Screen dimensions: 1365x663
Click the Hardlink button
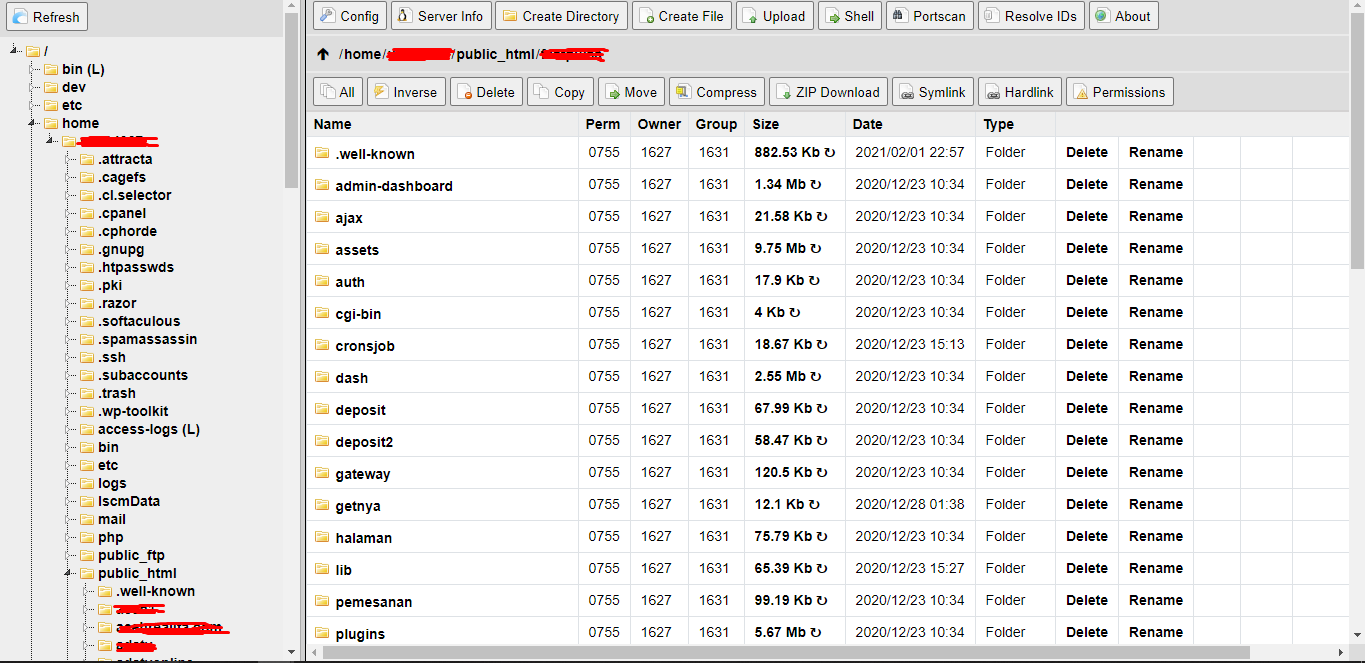tap(1020, 92)
